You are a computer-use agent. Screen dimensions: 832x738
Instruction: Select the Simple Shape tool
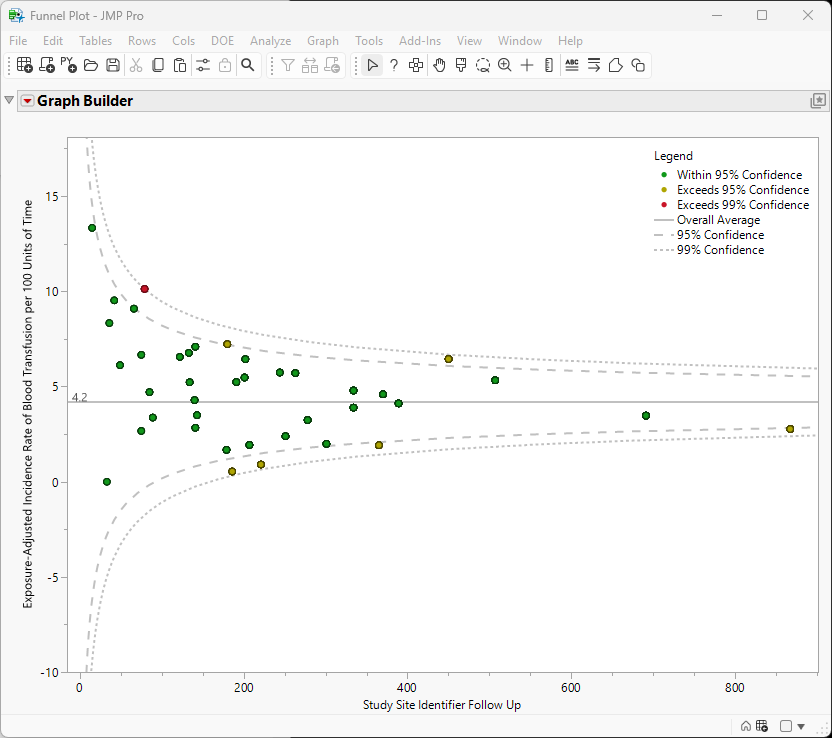(638, 65)
